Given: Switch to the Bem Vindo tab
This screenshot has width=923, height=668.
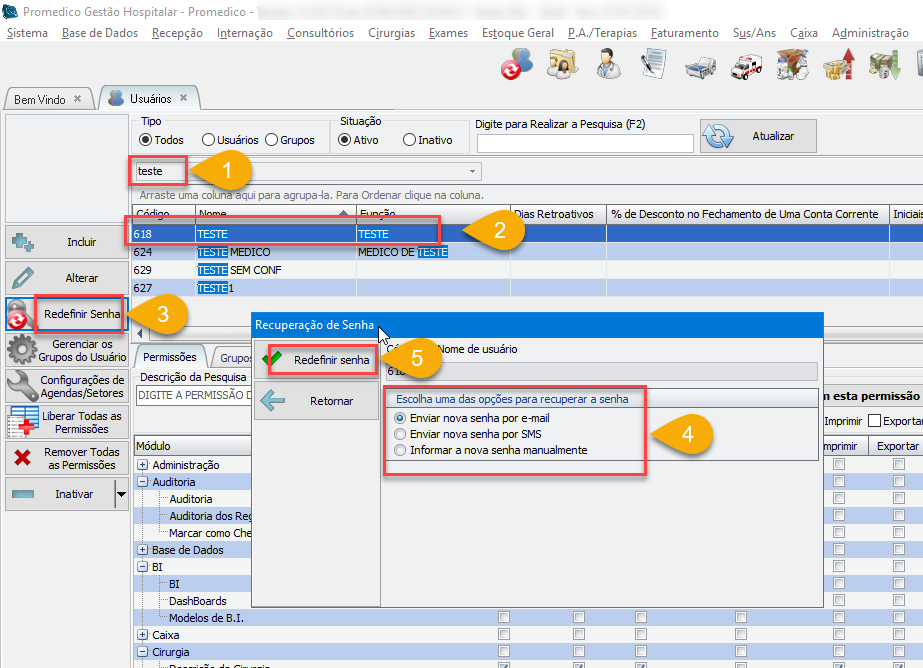Looking at the screenshot, I should 40,100.
